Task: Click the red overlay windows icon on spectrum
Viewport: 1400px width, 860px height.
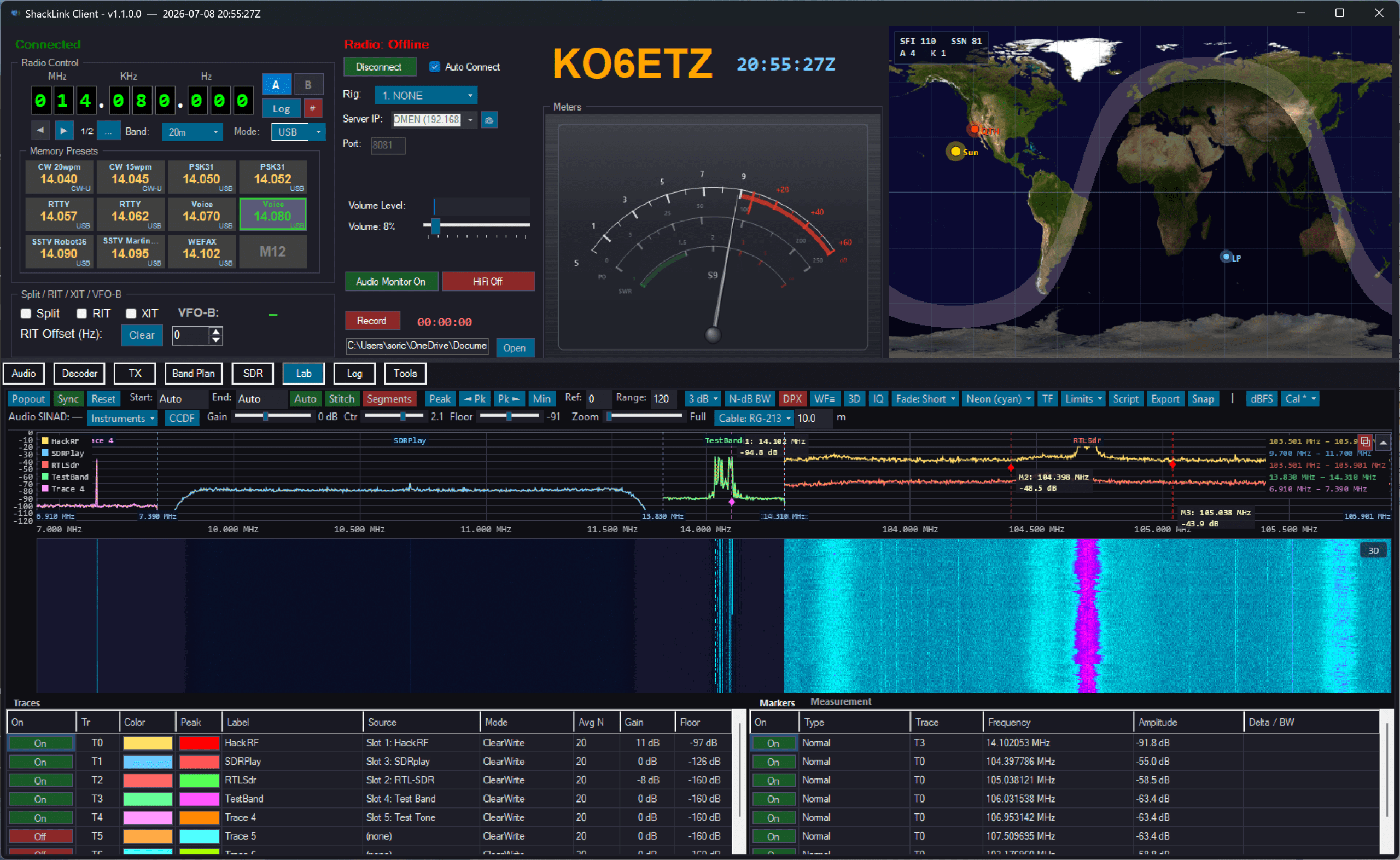Action: coord(1365,442)
